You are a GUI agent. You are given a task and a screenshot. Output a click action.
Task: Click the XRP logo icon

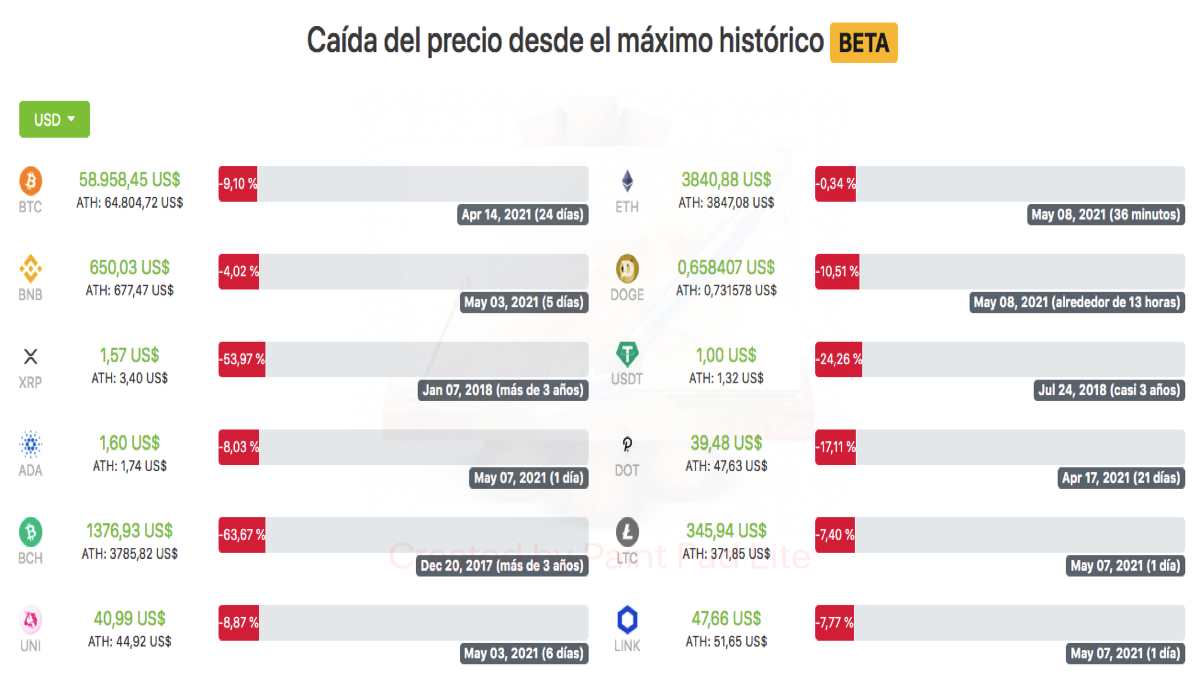(30, 357)
